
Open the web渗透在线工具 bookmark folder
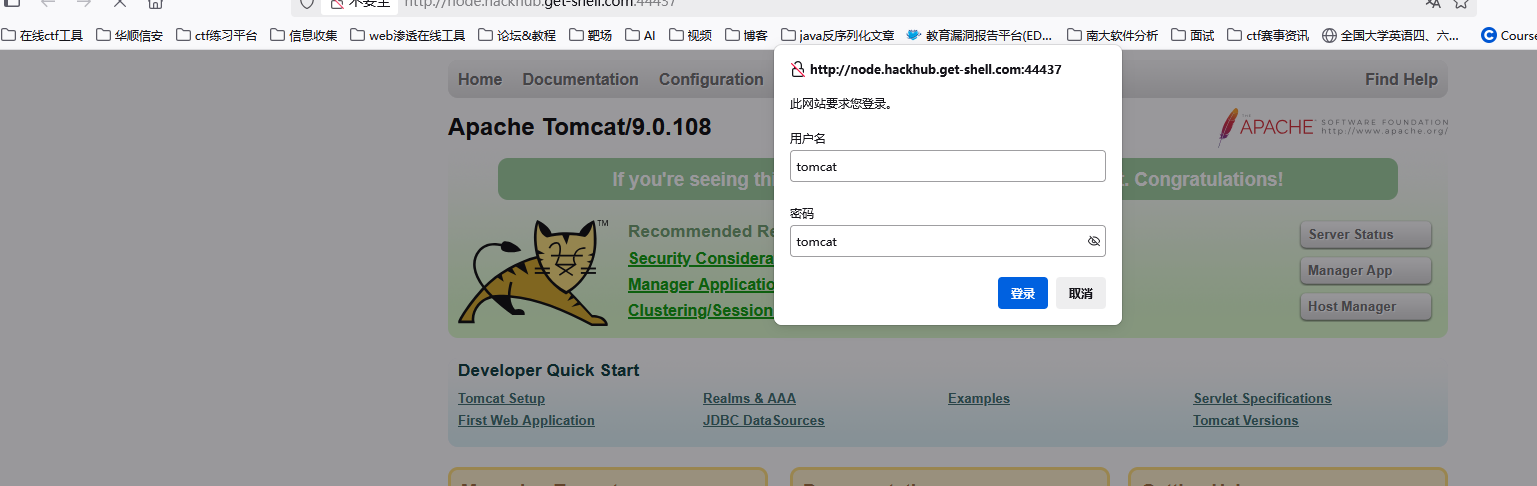pos(408,35)
